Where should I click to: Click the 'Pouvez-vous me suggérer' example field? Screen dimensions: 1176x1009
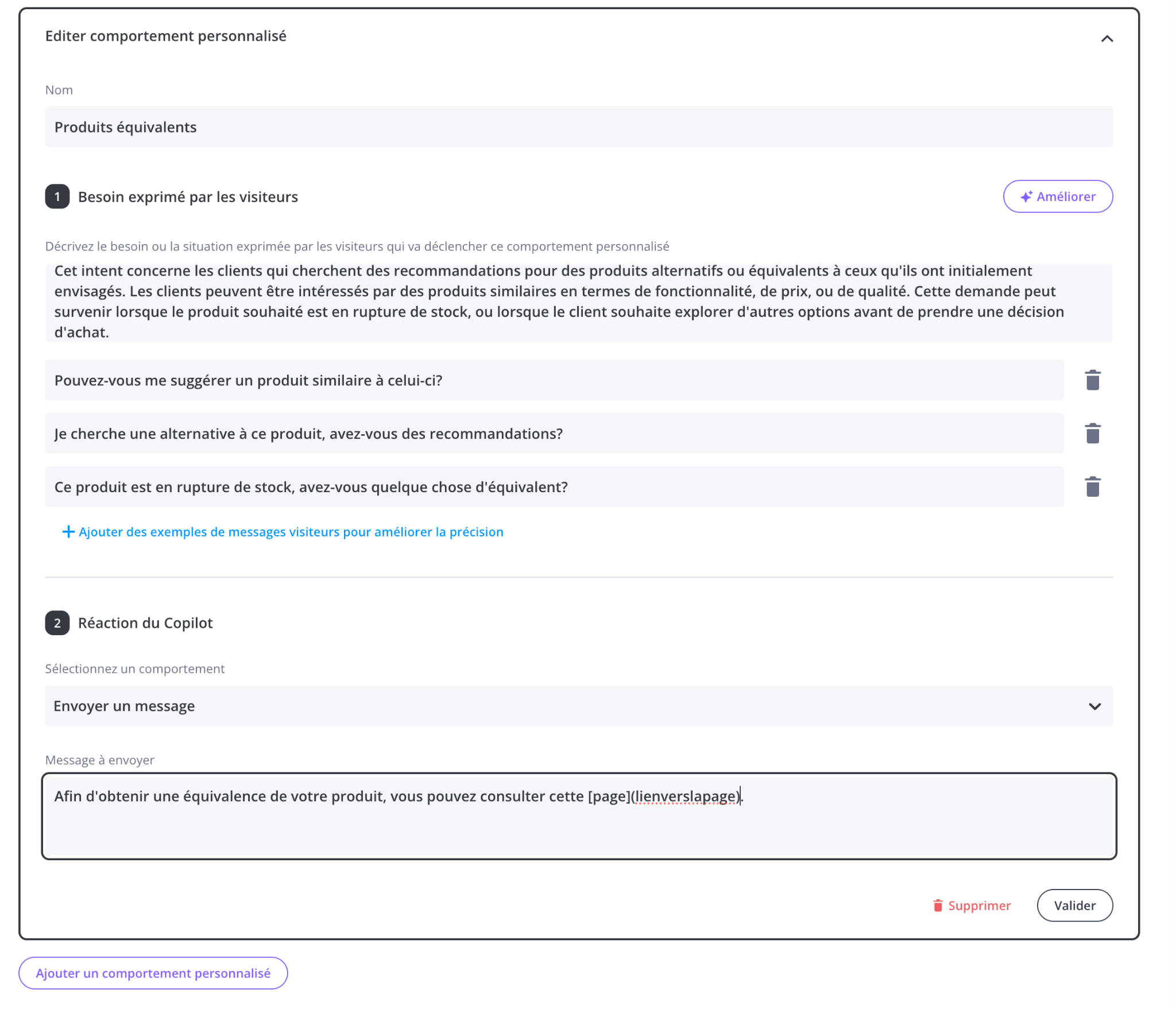(554, 380)
